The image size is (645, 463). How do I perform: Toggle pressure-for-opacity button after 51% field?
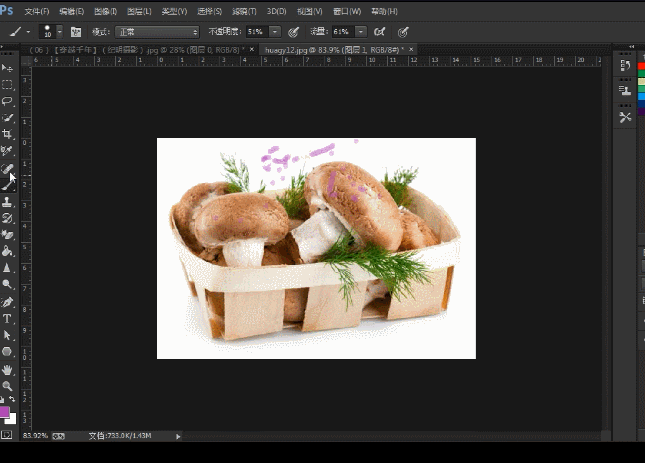[293, 32]
